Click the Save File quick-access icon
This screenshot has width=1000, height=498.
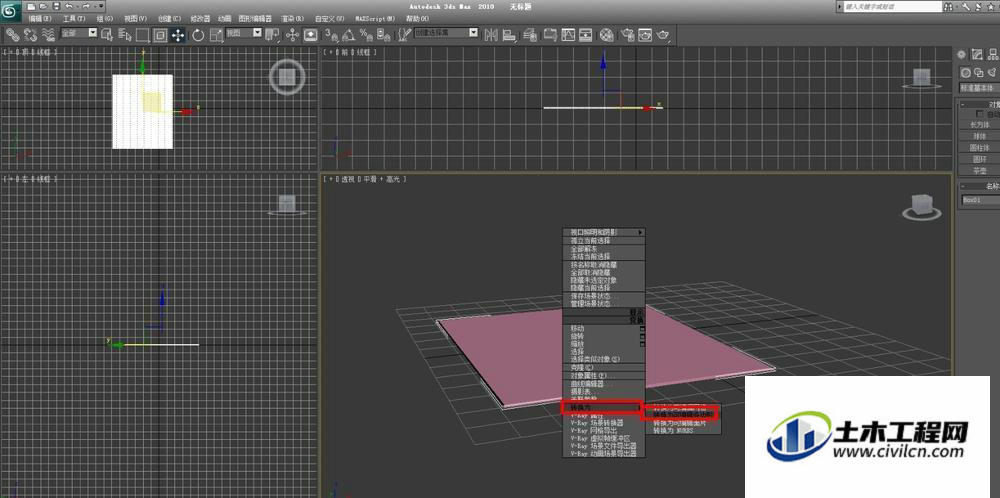pyautogui.click(x=56, y=6)
